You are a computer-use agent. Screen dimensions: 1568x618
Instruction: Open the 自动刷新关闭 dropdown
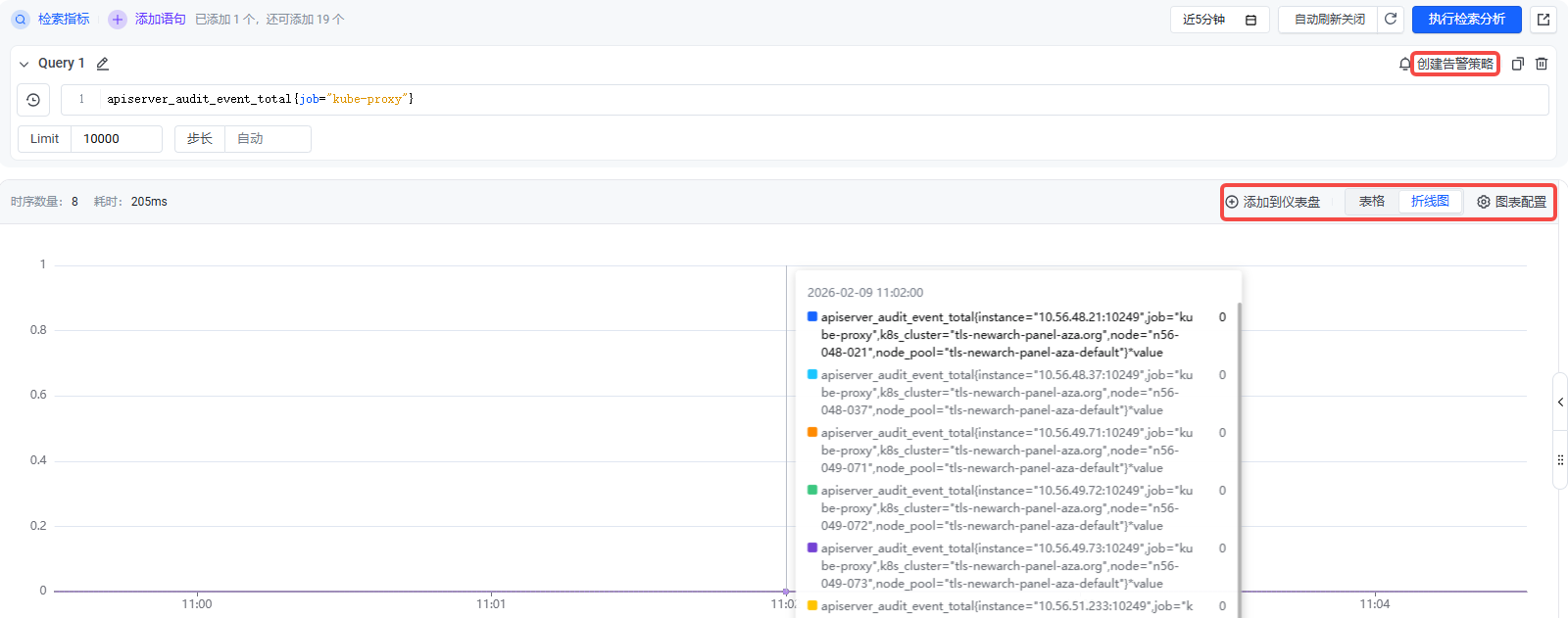pos(1329,20)
